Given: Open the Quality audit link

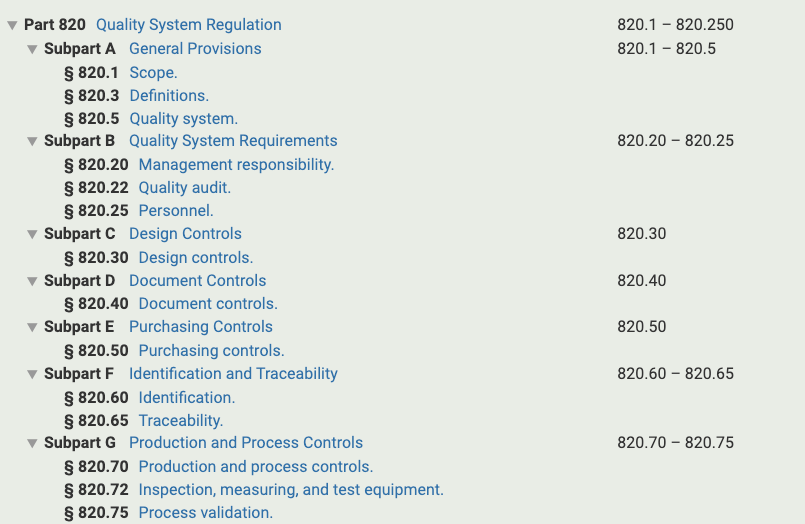Looking at the screenshot, I should (x=185, y=188).
